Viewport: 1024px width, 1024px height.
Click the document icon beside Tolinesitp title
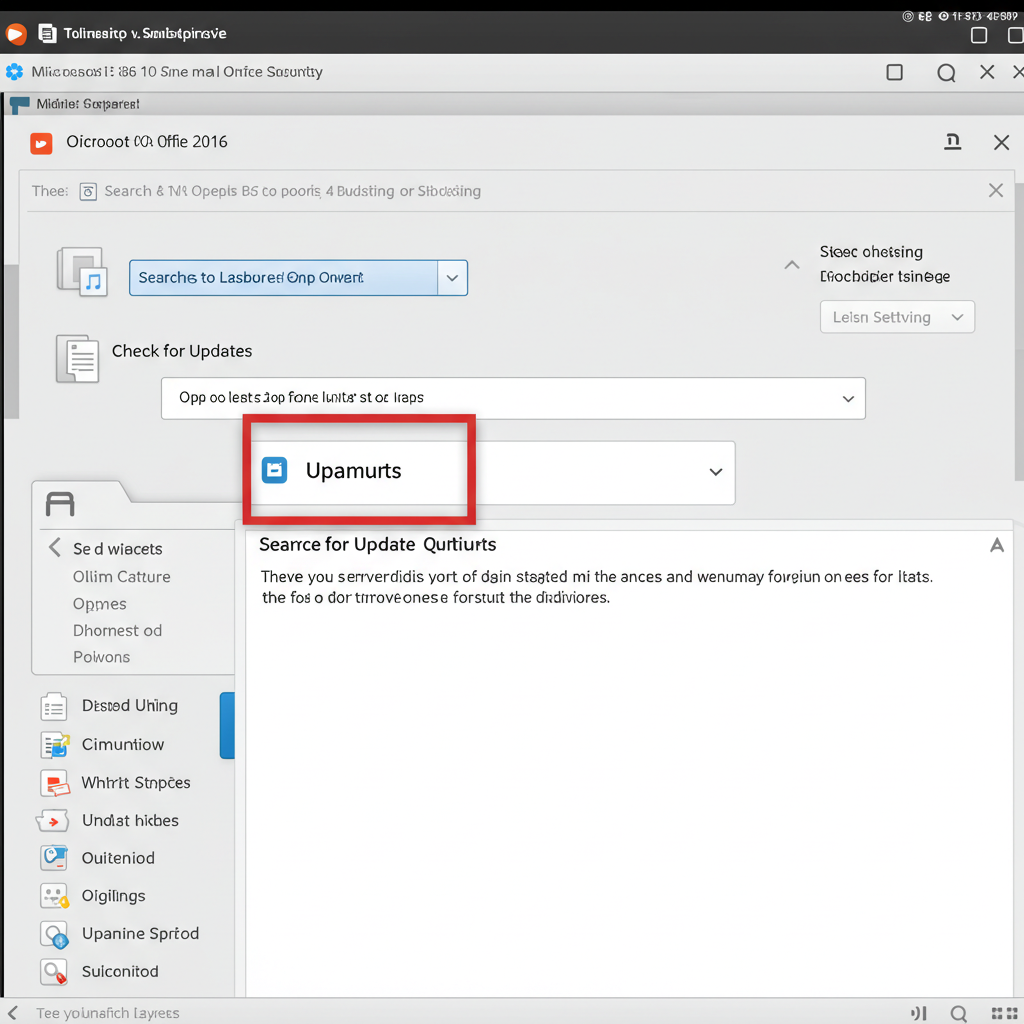[x=47, y=33]
